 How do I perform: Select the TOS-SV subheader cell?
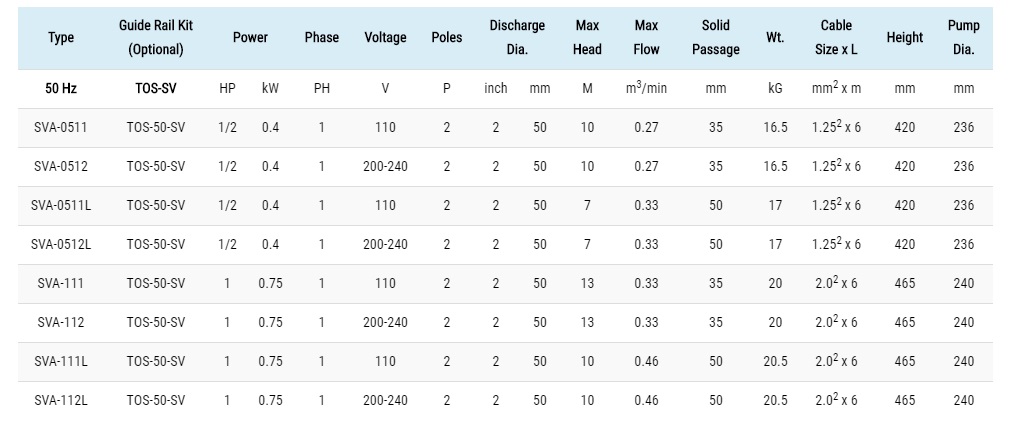click(156, 88)
